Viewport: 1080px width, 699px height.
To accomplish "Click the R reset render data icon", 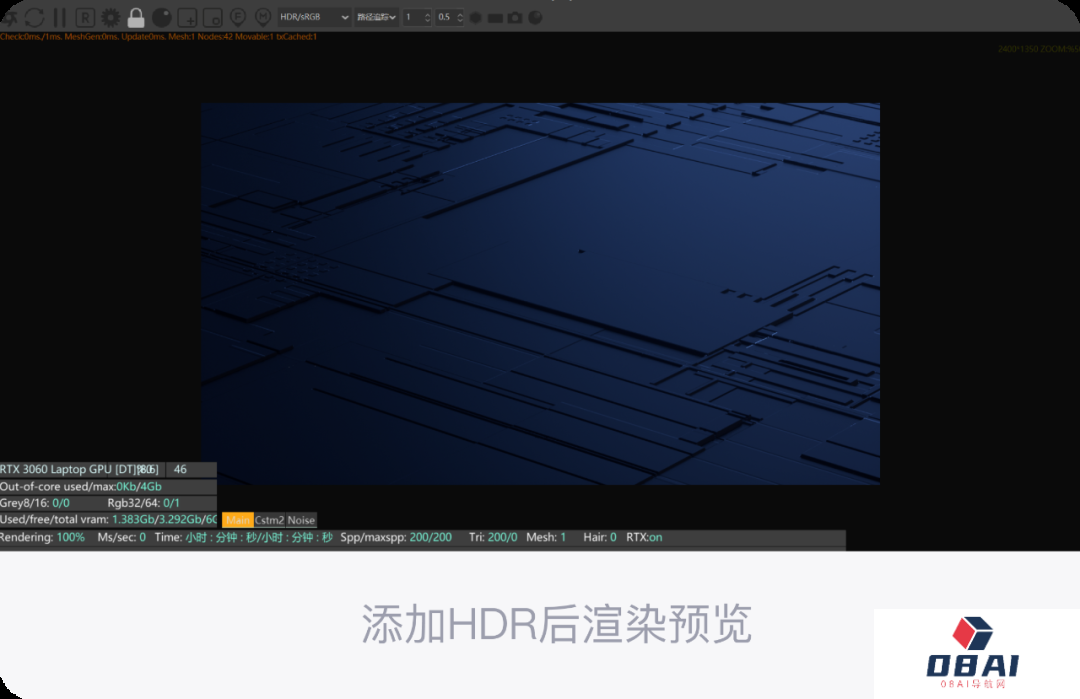I will (85, 17).
